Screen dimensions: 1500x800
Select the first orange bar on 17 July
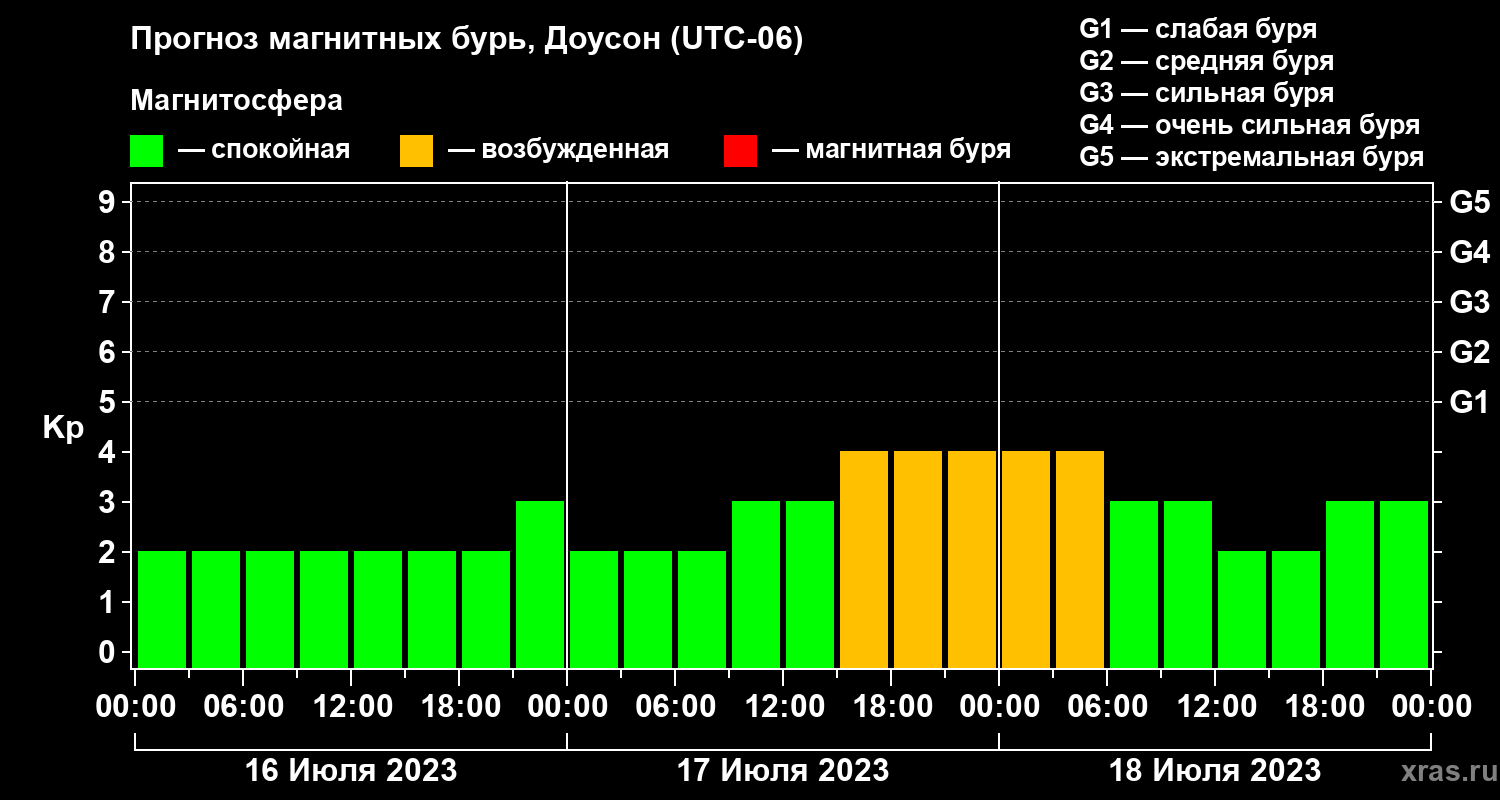click(864, 559)
